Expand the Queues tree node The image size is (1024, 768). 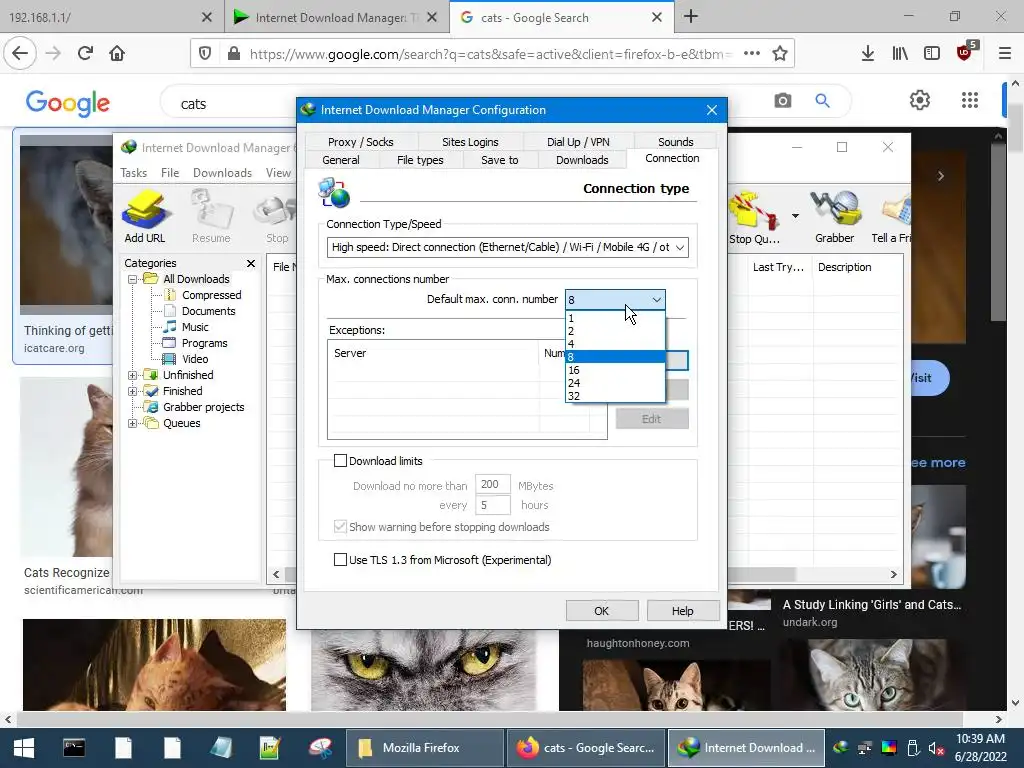coord(133,423)
